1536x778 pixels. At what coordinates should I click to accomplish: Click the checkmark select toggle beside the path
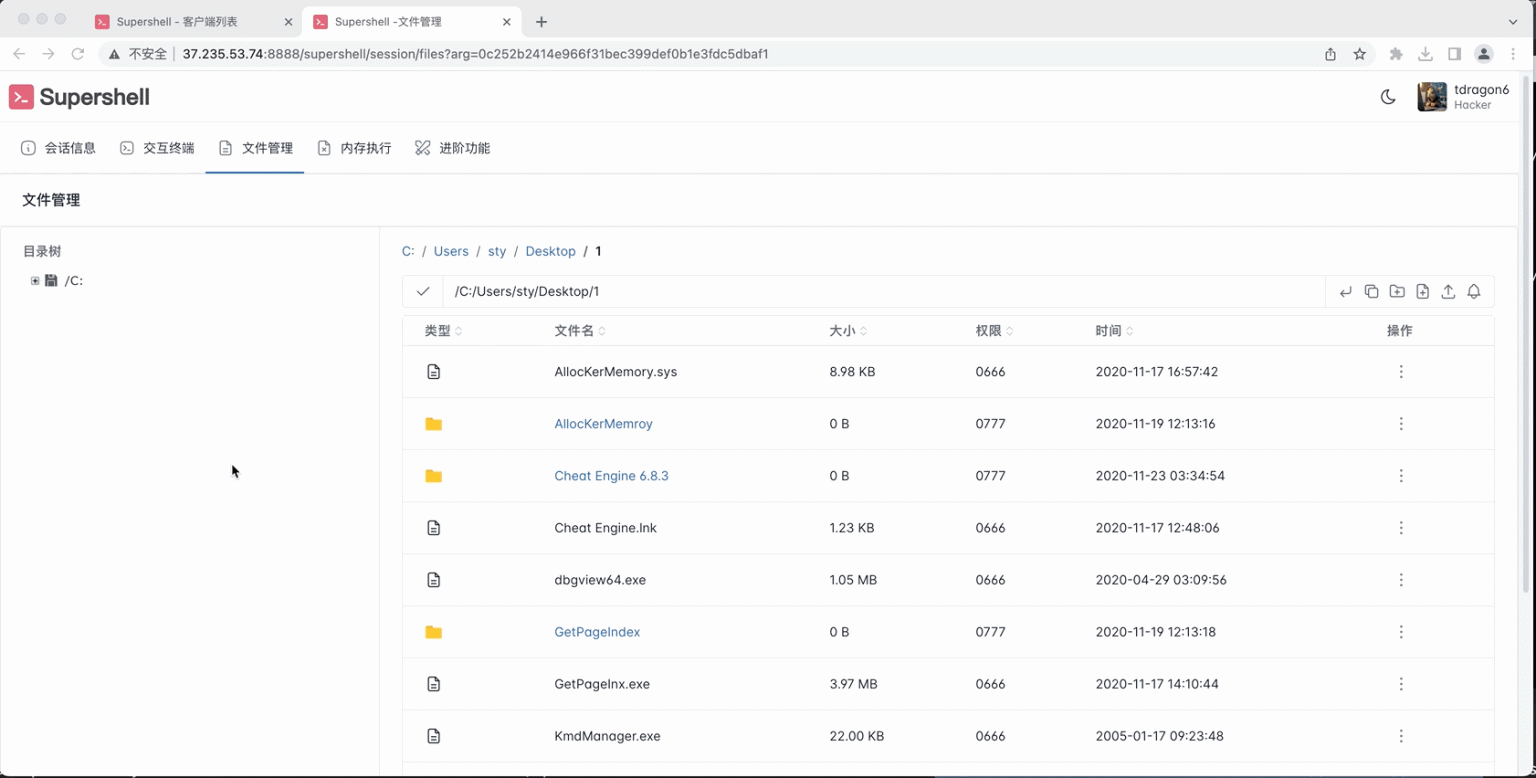[423, 292]
